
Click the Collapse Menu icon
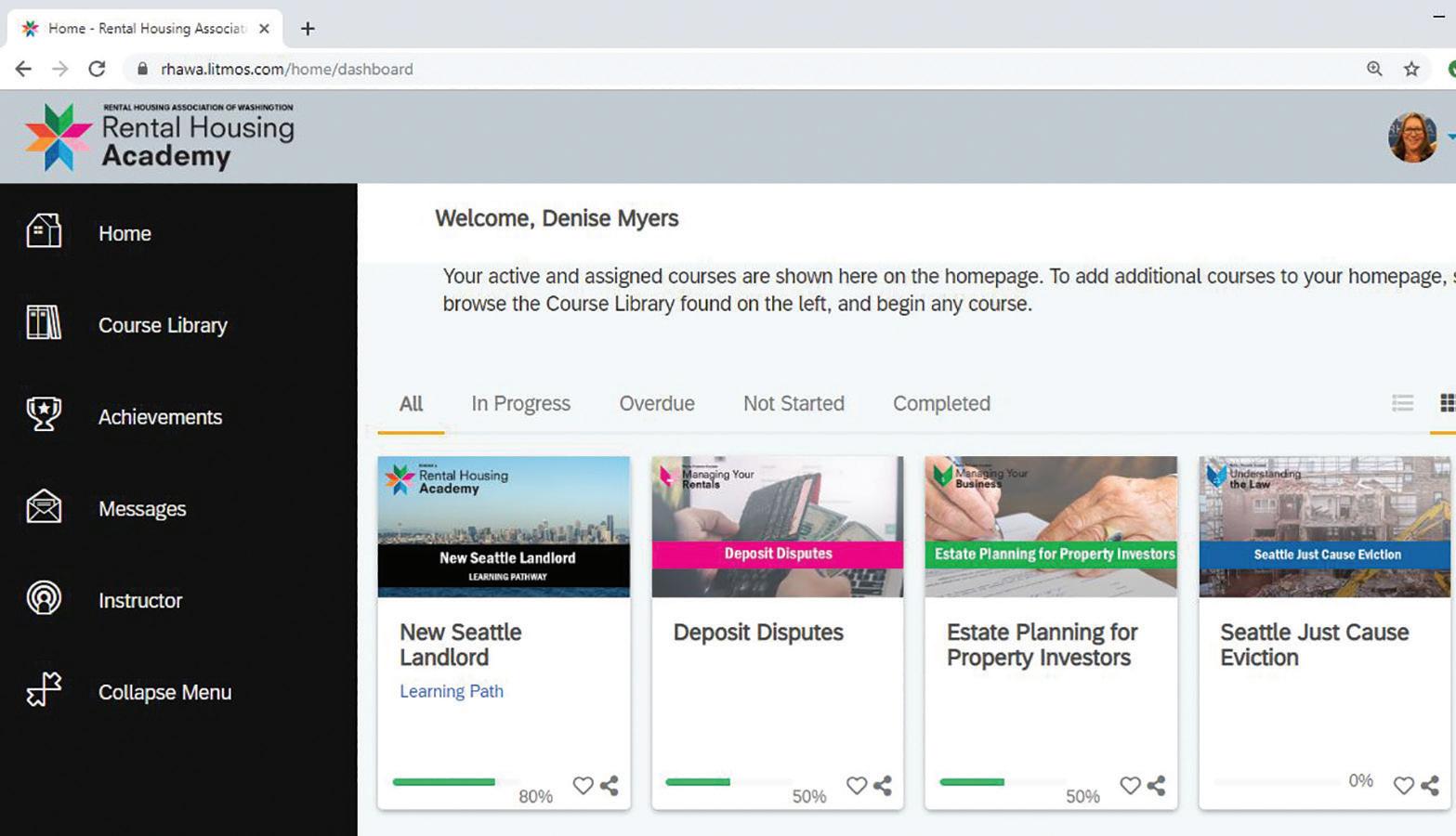pos(44,690)
